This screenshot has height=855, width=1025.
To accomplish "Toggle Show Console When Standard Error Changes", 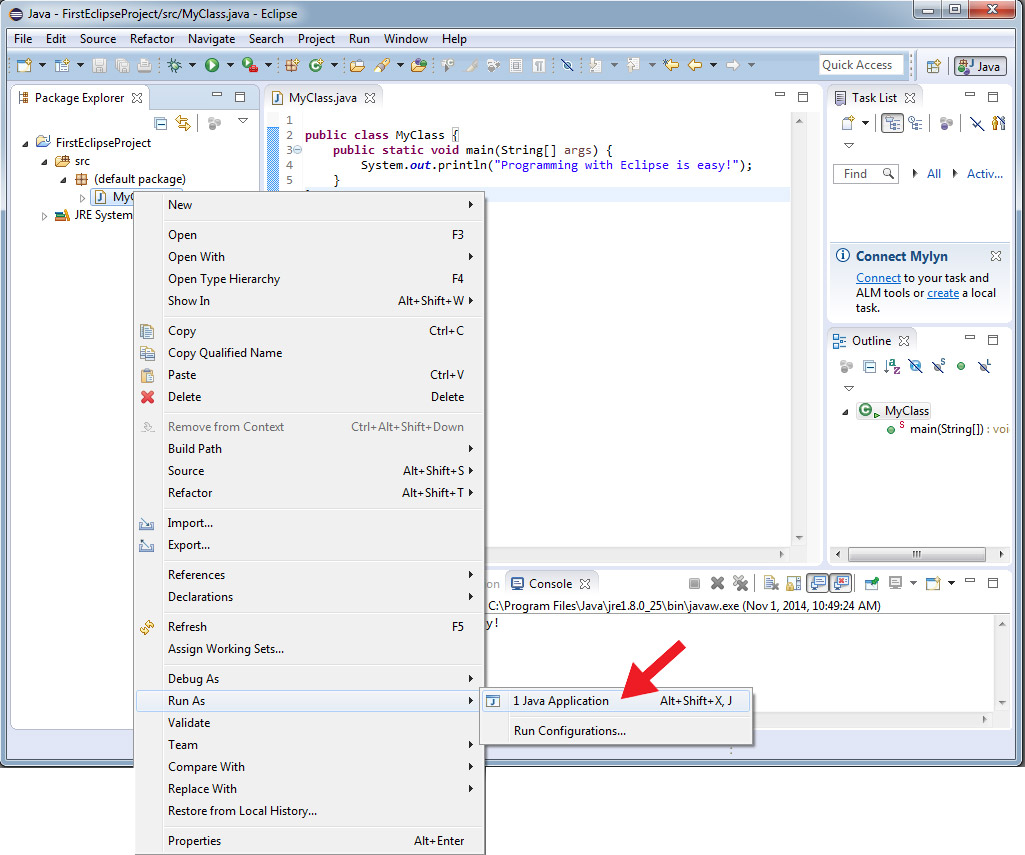I will [x=841, y=583].
